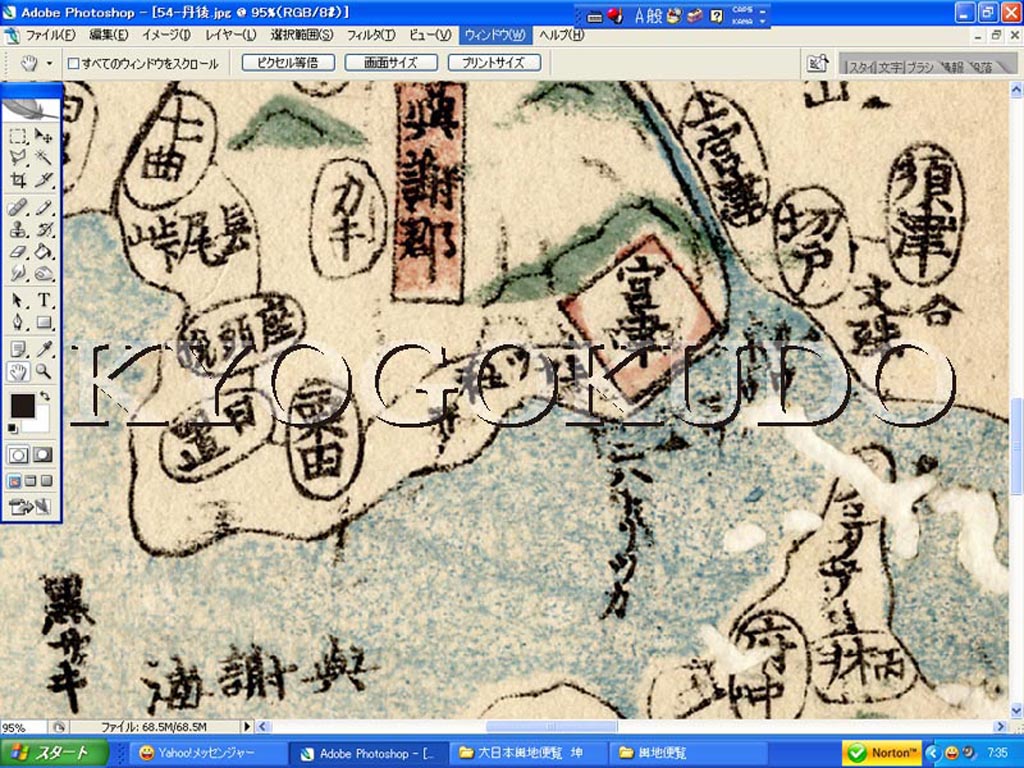The image size is (1024, 768).
Task: Select the Hand tool in toolbox
Action: (18, 372)
